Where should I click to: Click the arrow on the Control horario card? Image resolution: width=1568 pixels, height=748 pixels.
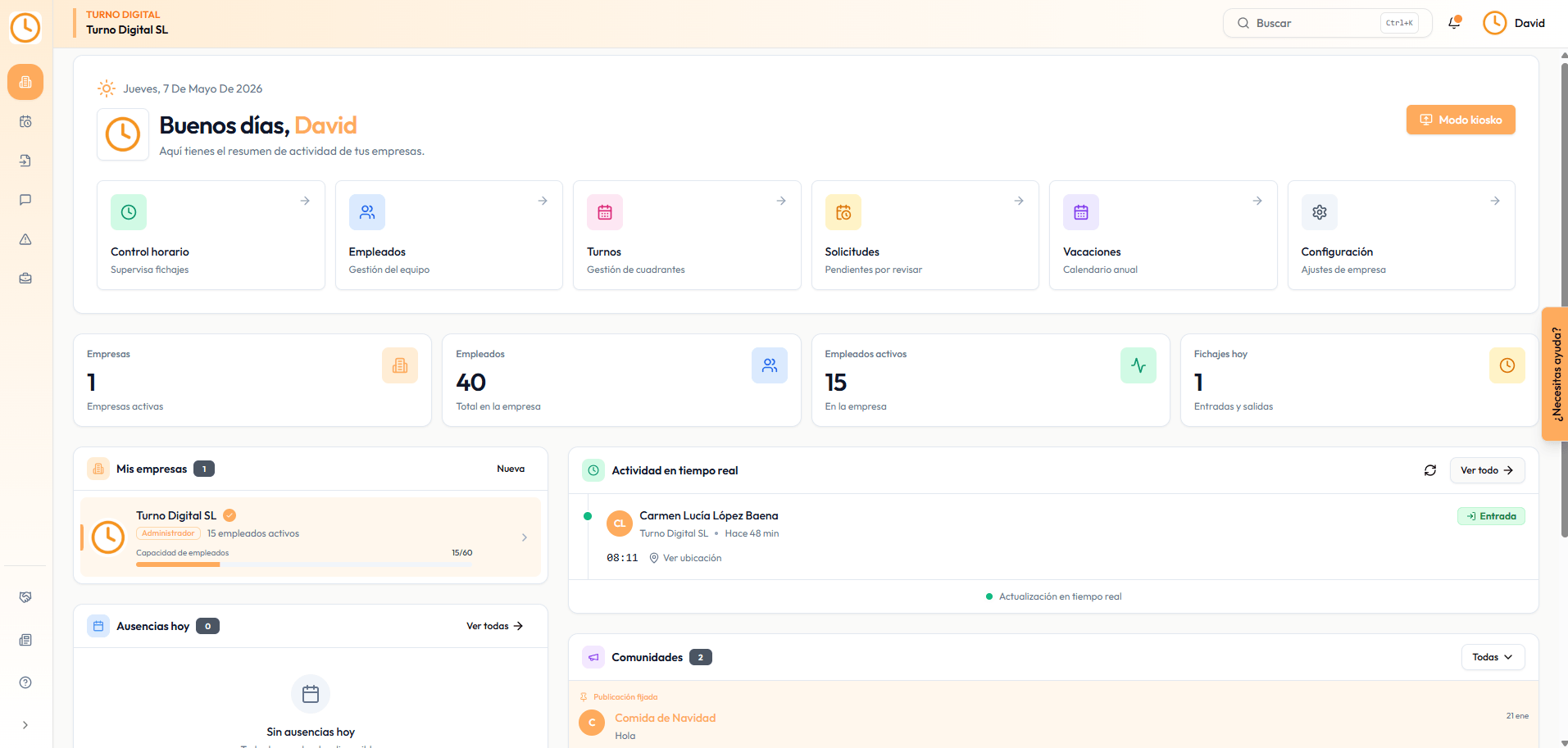click(305, 201)
